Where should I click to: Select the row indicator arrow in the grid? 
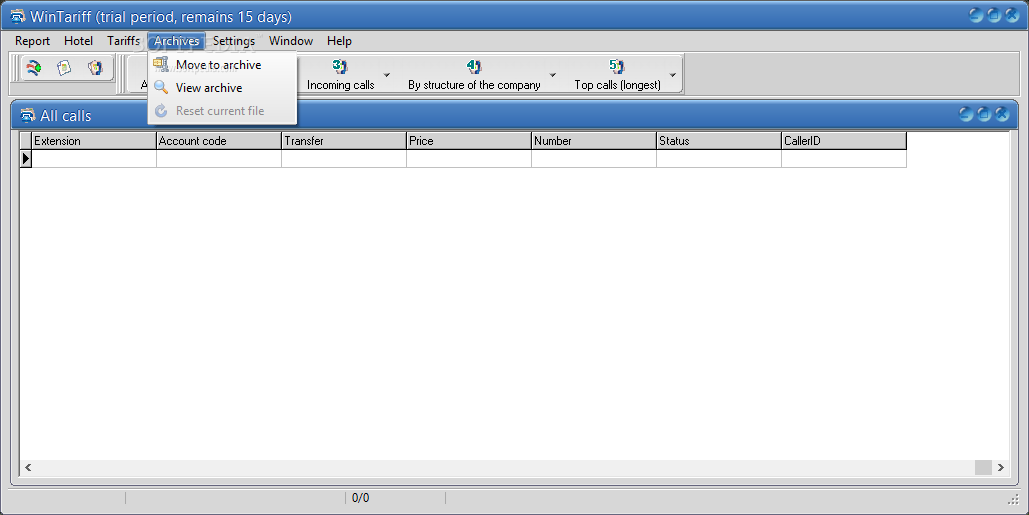point(26,158)
